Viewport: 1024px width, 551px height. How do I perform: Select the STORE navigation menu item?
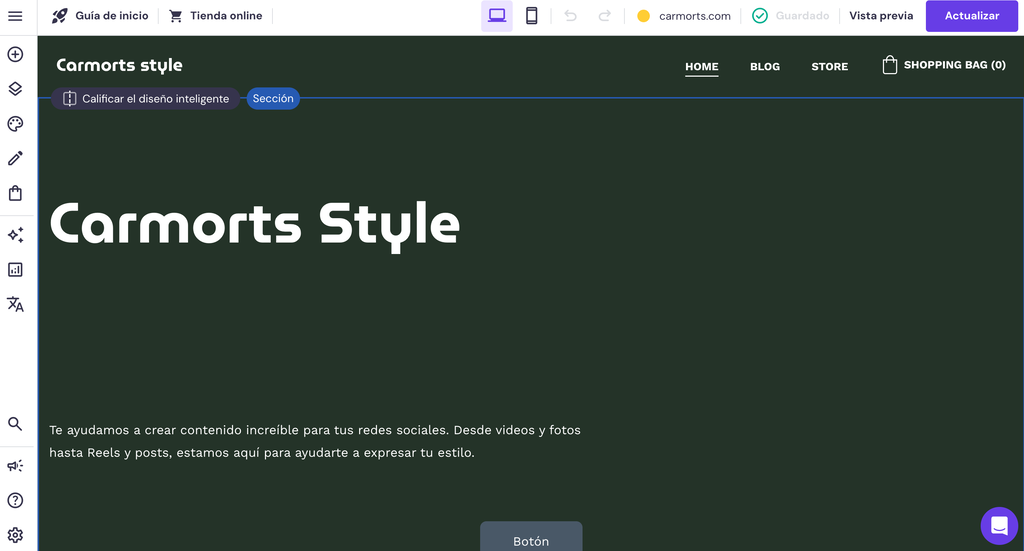829,67
